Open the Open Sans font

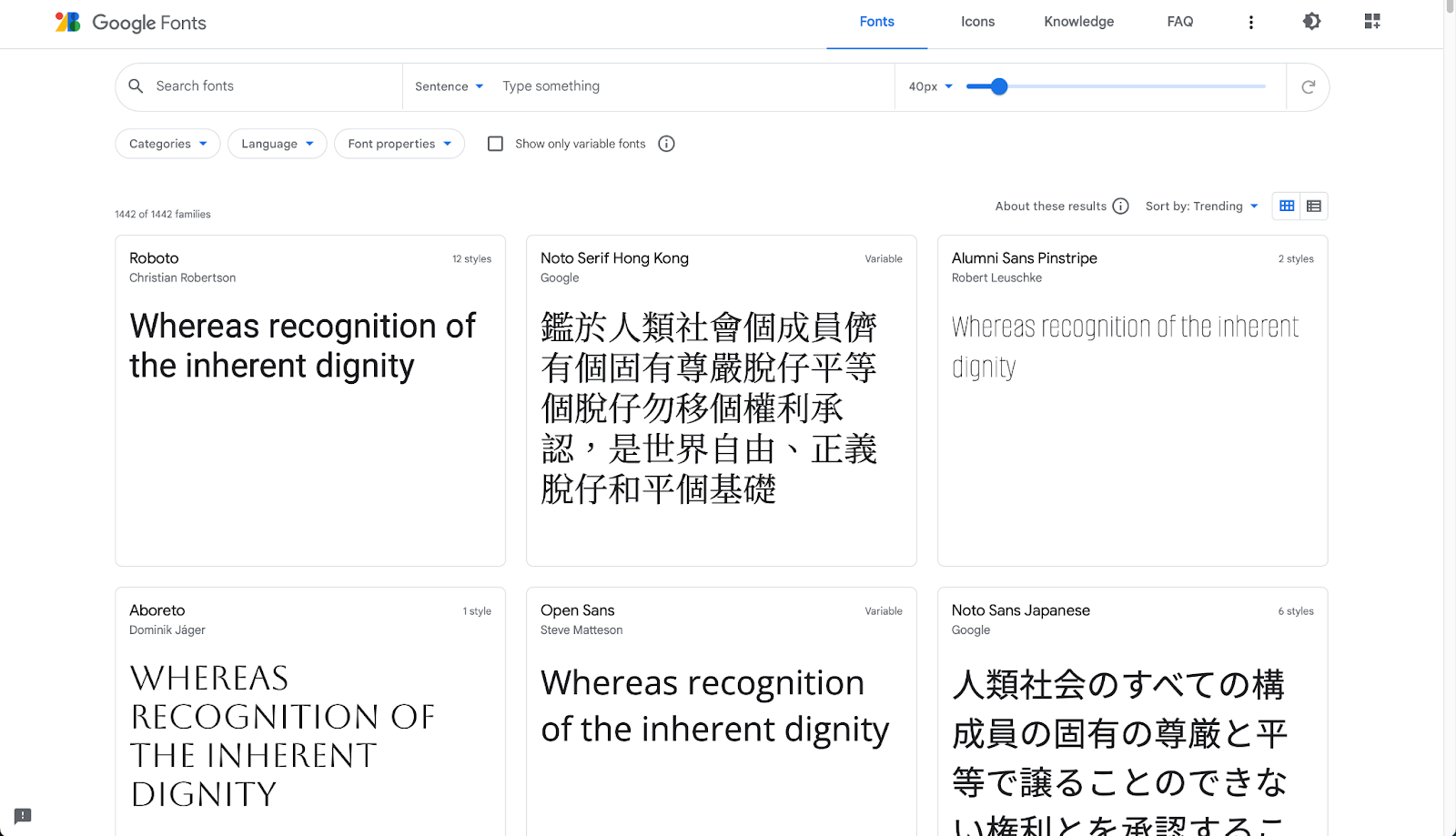coord(577,610)
